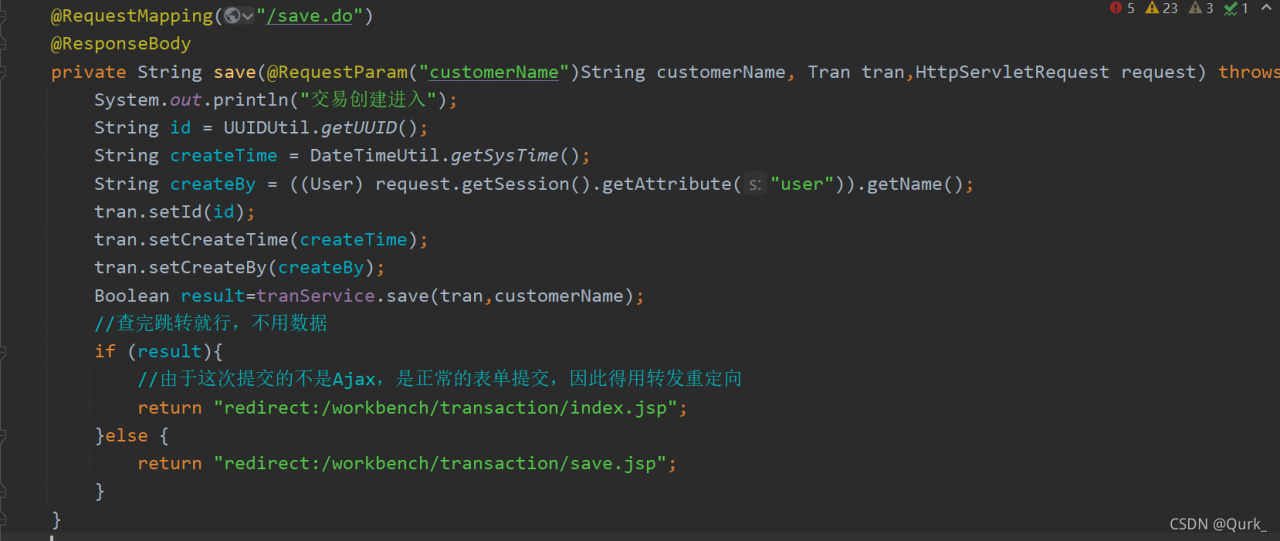The width and height of the screenshot is (1280, 541).
Task: Fold the save method in the gutter
Action: point(5,72)
